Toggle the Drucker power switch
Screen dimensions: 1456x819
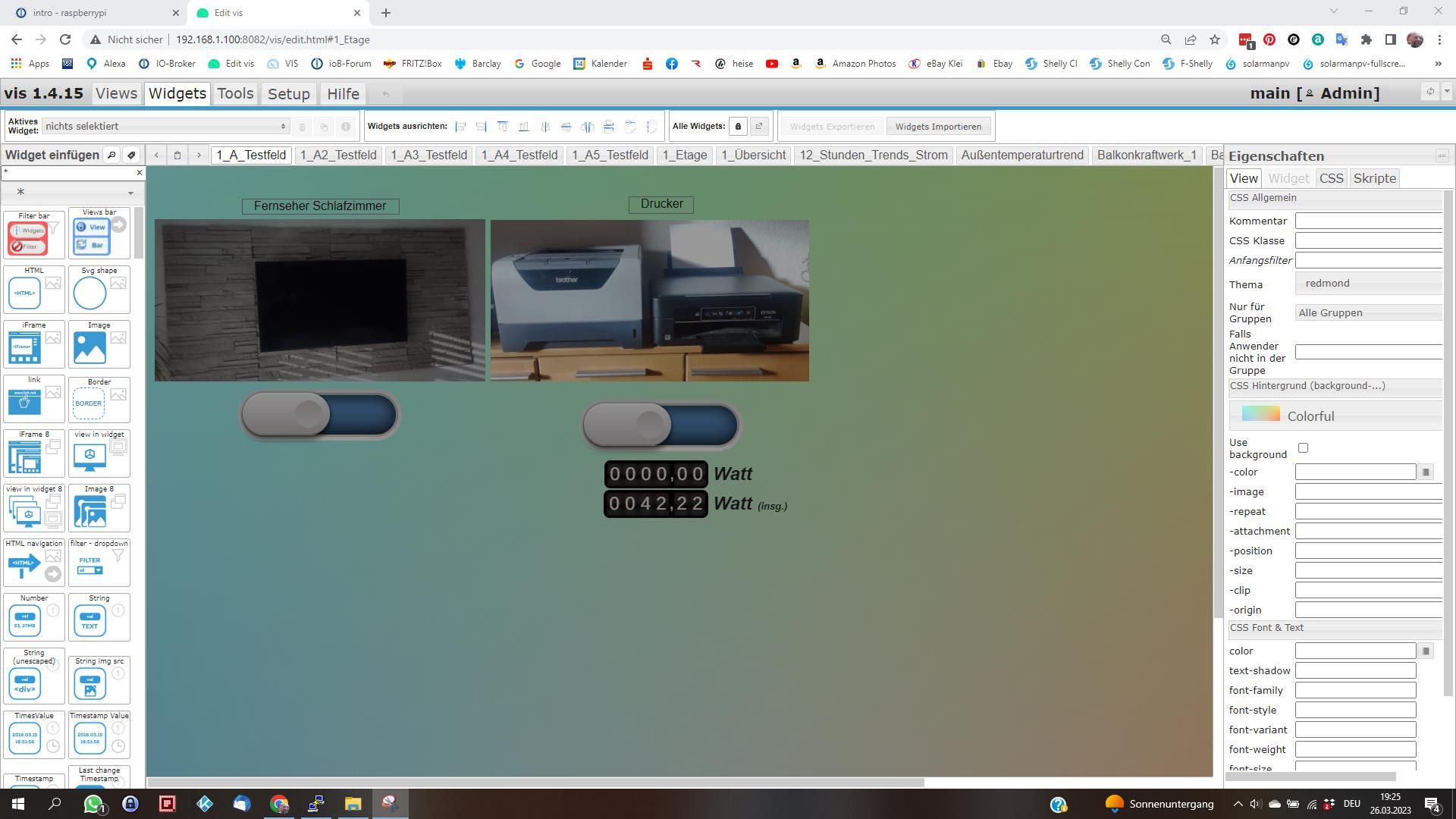pyautogui.click(x=661, y=425)
